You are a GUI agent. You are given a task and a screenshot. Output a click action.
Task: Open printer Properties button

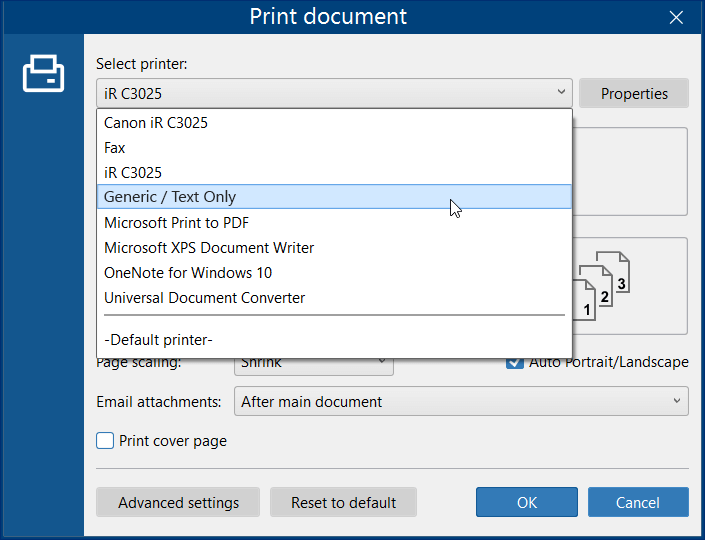pos(634,93)
